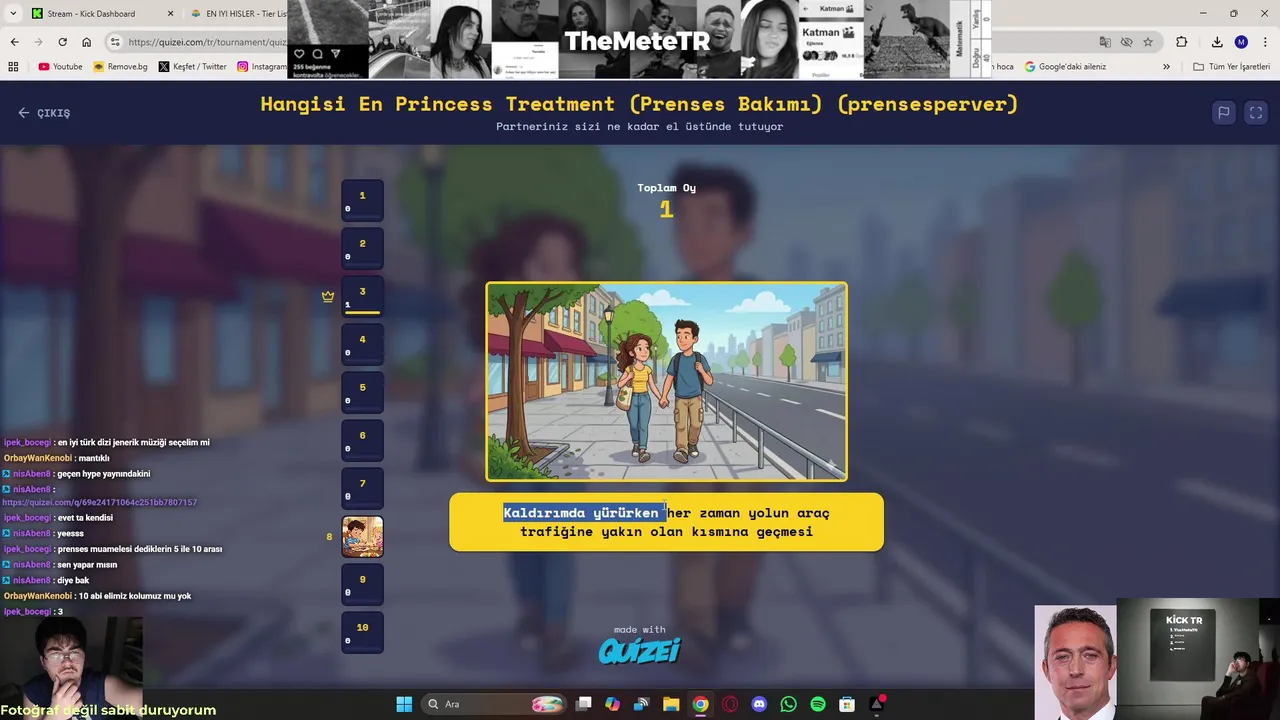Open File Explorer from the taskbar
Viewport: 1280px width, 720px height.
(671, 704)
